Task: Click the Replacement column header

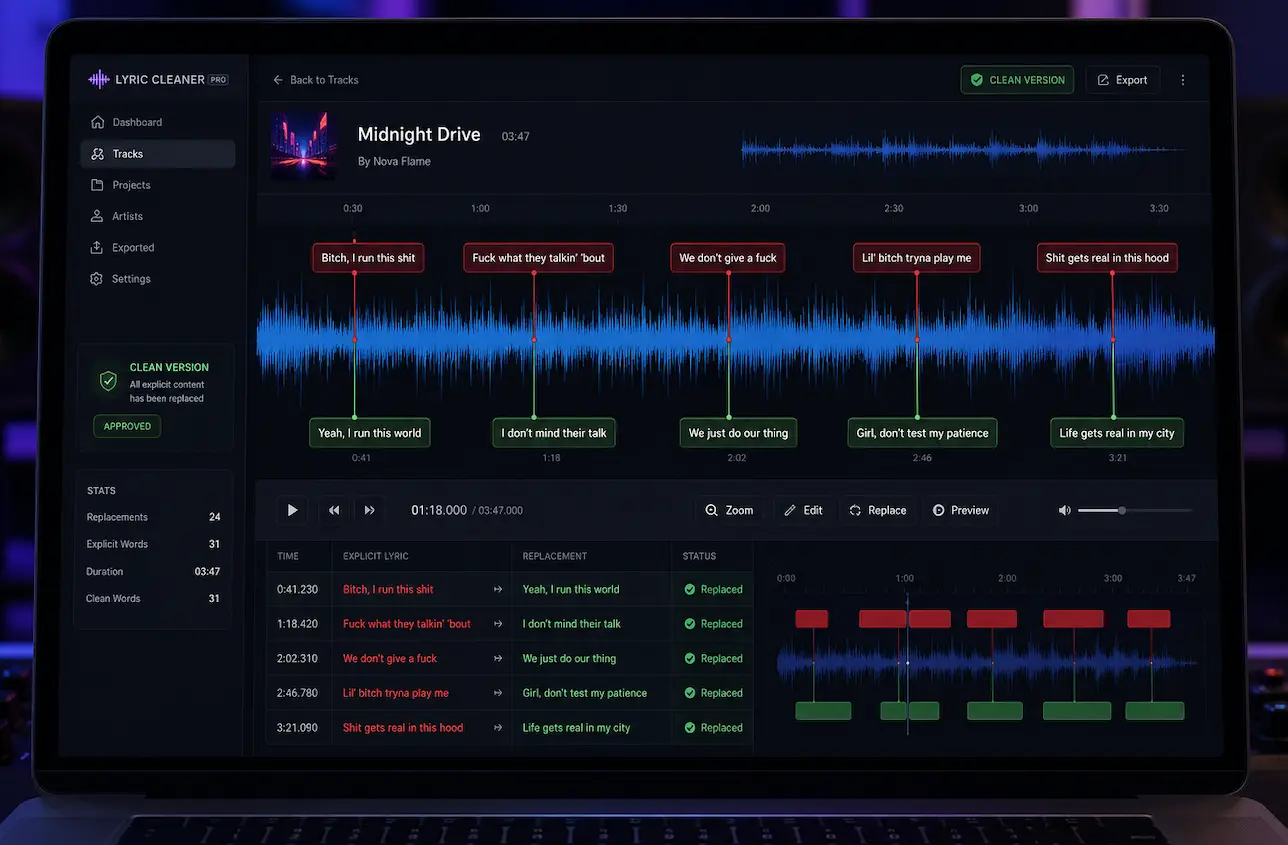Action: coord(555,556)
